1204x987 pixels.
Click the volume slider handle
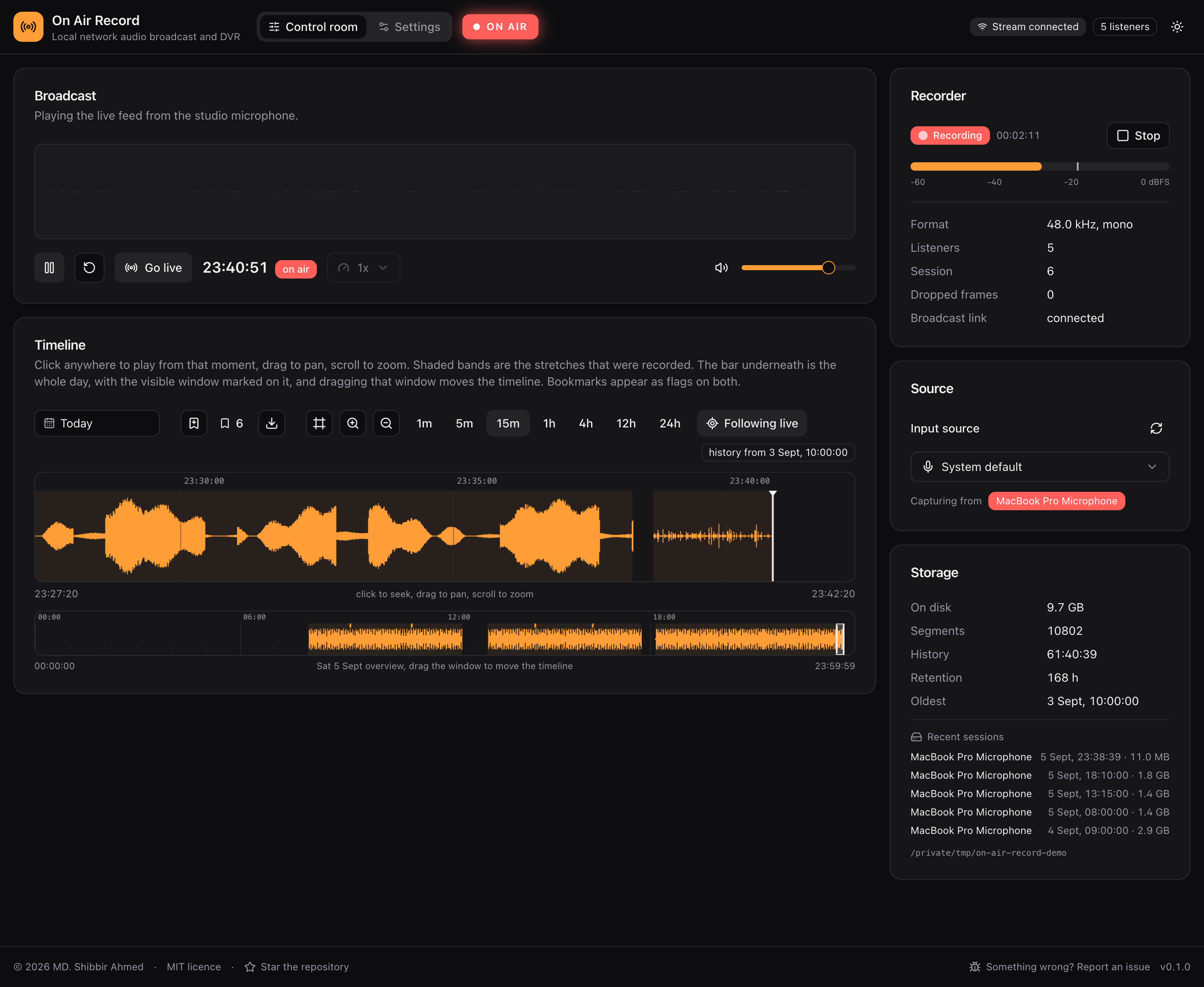coord(829,268)
